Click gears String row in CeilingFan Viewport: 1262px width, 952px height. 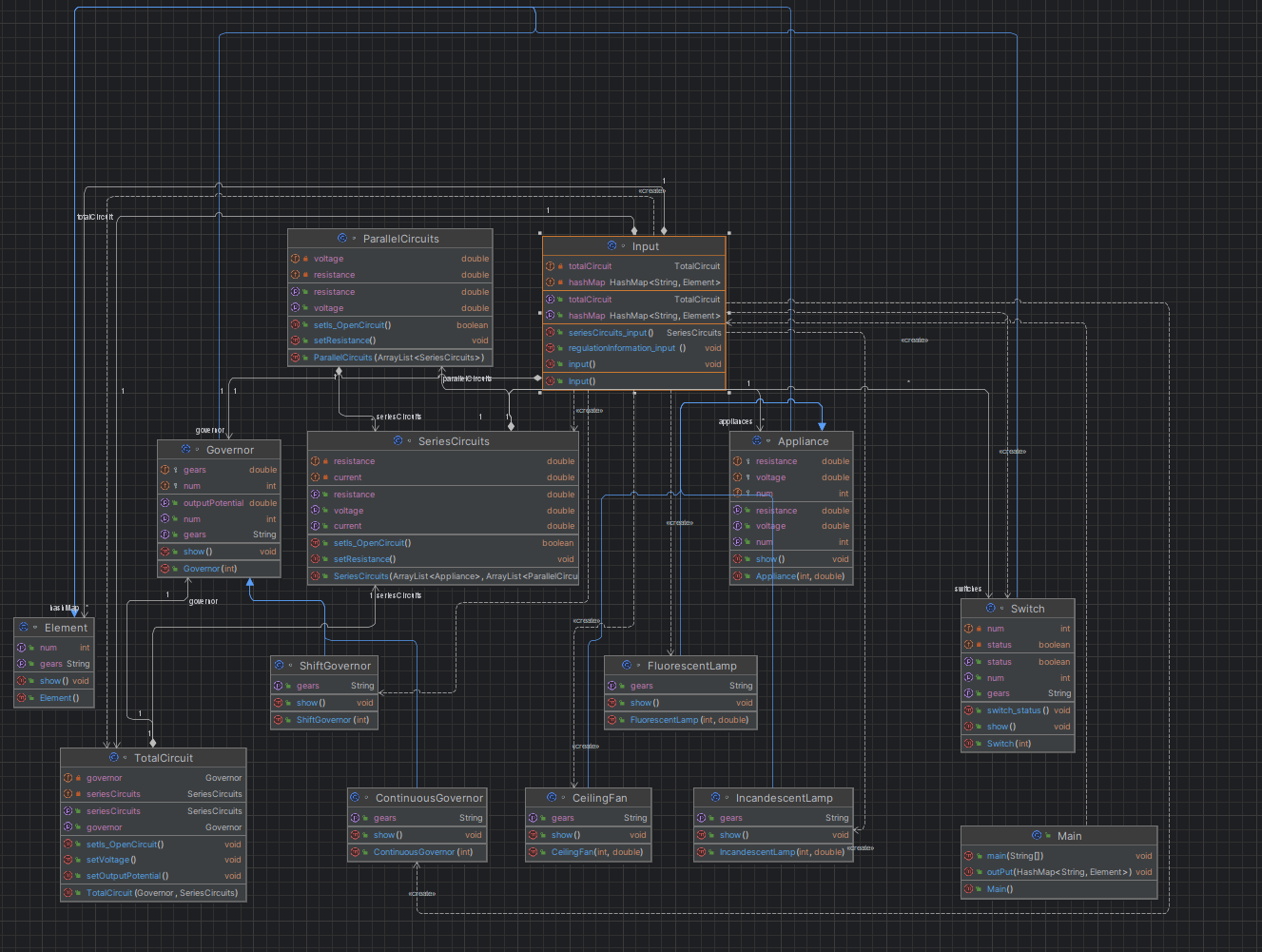588,818
